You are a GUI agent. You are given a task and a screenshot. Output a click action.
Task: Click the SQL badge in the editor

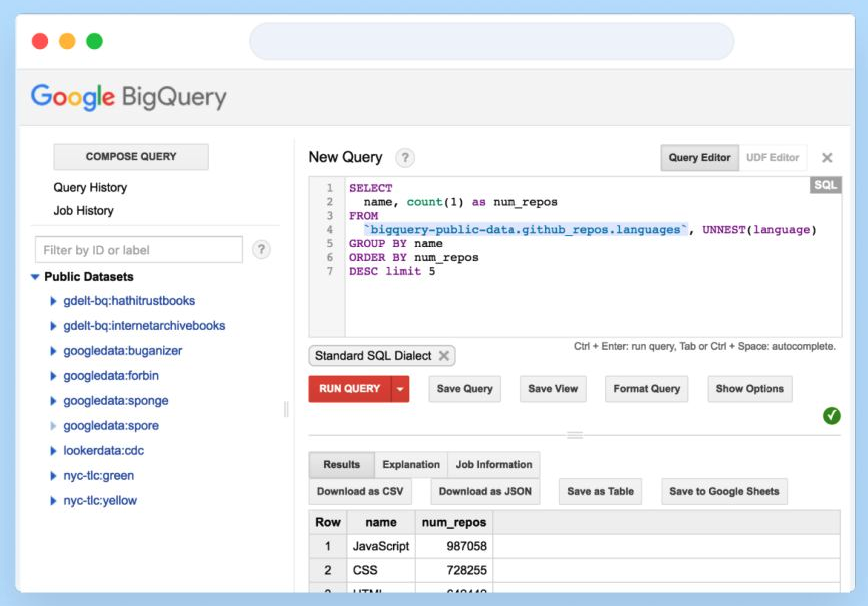(x=825, y=185)
